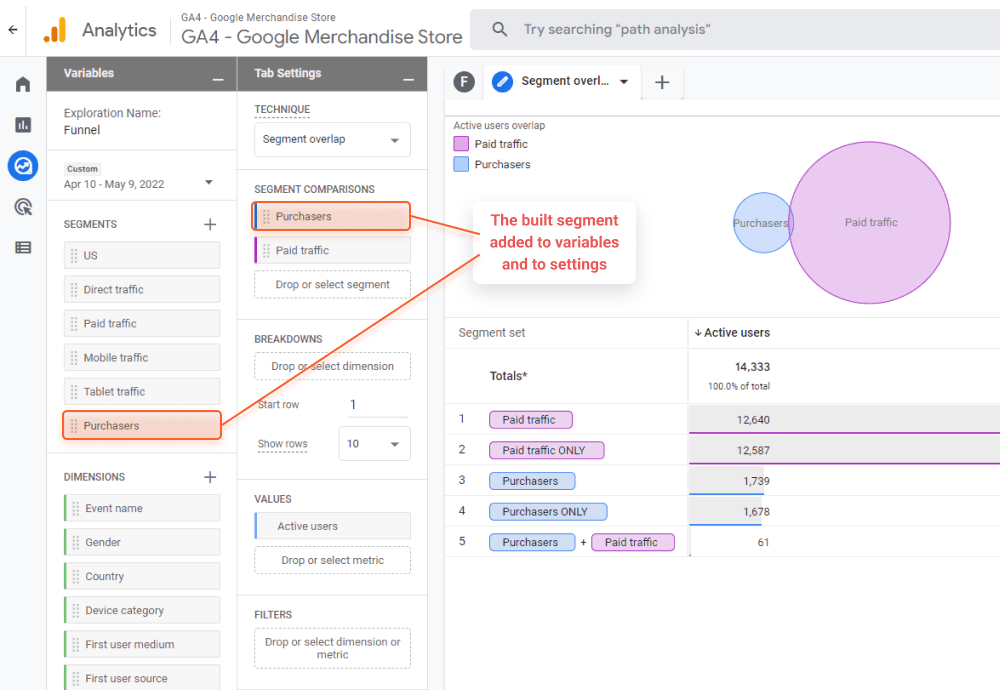Image resolution: width=1000 pixels, height=690 pixels.
Task: Click Purchasers chip in row 5
Action: pos(532,542)
